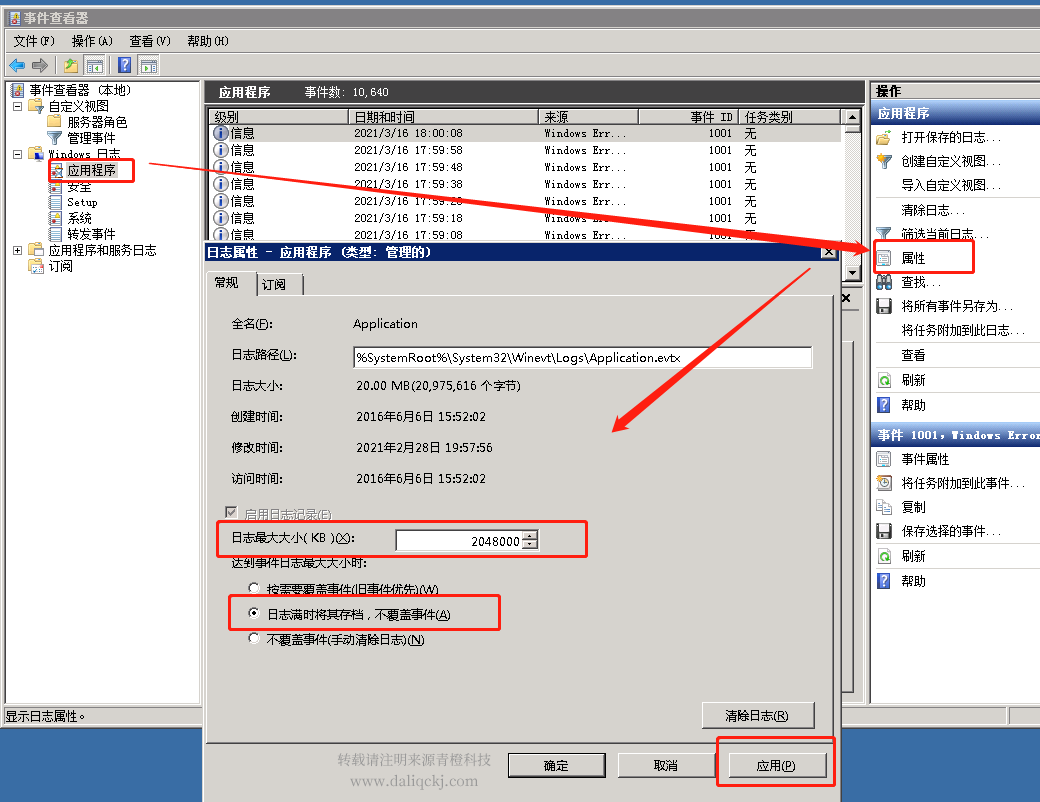Click the max log size spinner arrows
Image resolution: width=1040 pixels, height=802 pixels.
coord(530,541)
